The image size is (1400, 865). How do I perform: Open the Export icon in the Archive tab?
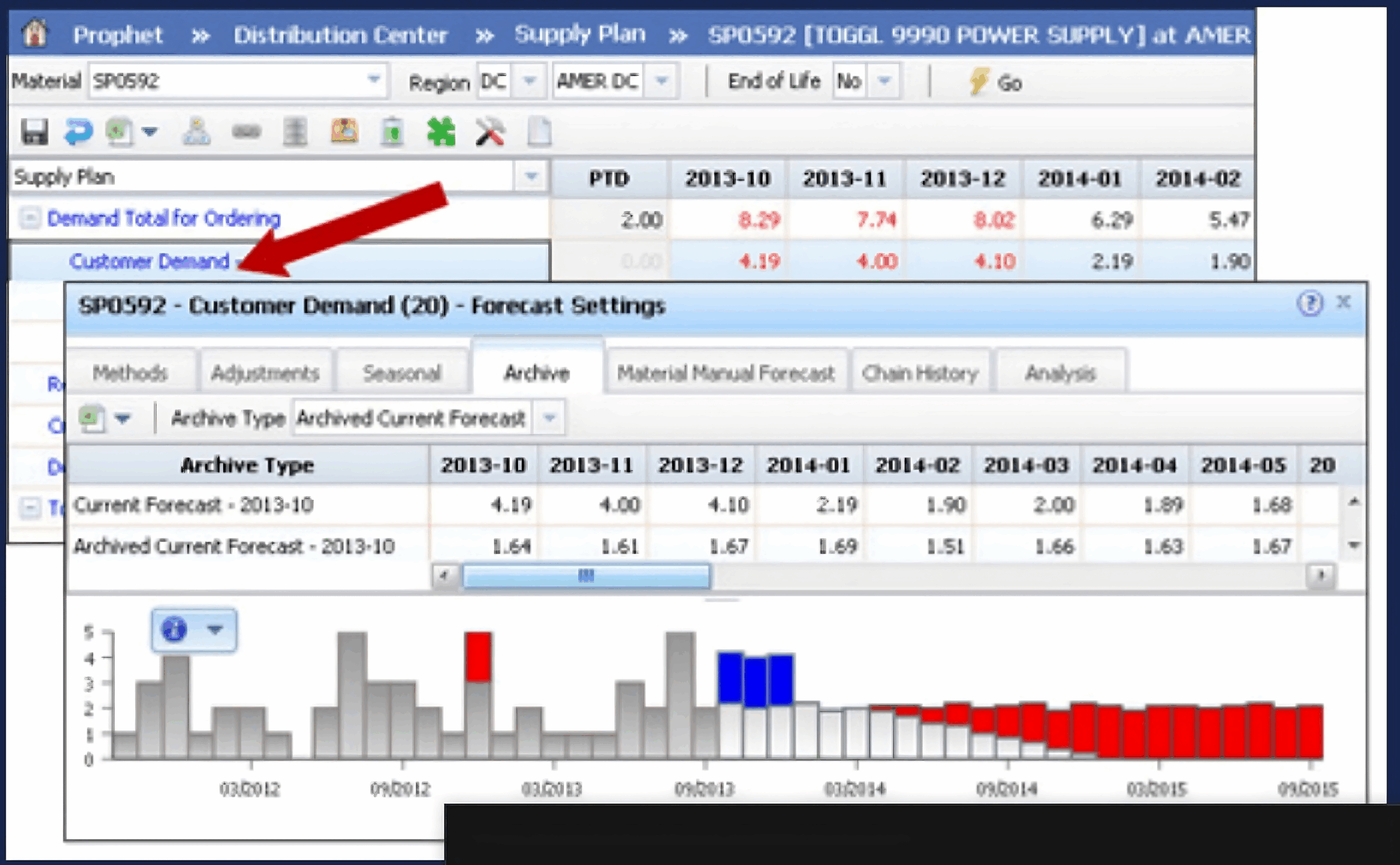(93, 418)
